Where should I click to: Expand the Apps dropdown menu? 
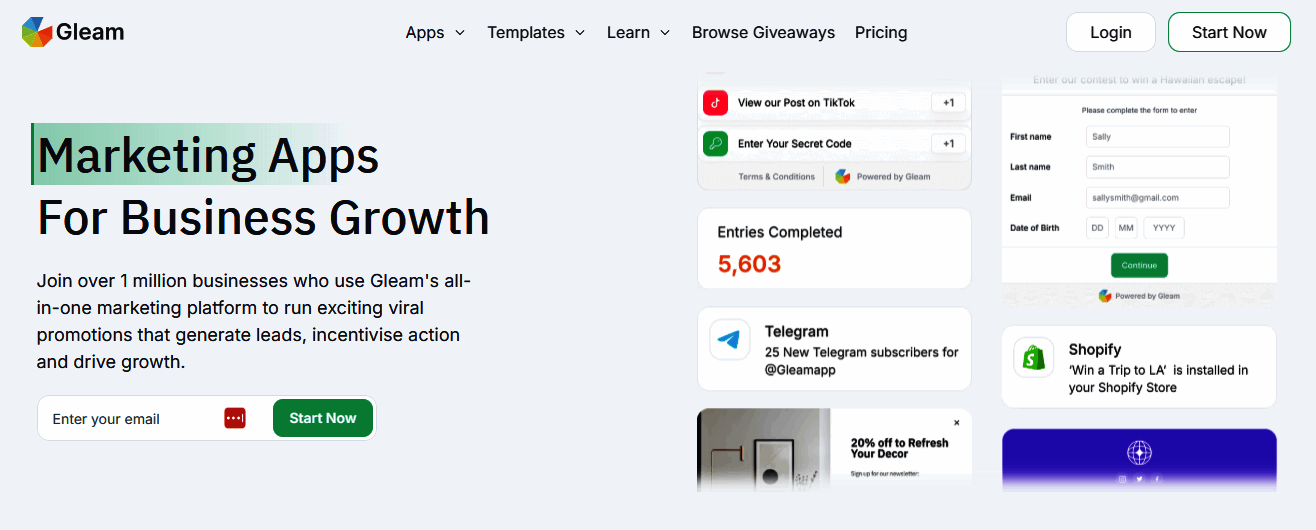[435, 32]
